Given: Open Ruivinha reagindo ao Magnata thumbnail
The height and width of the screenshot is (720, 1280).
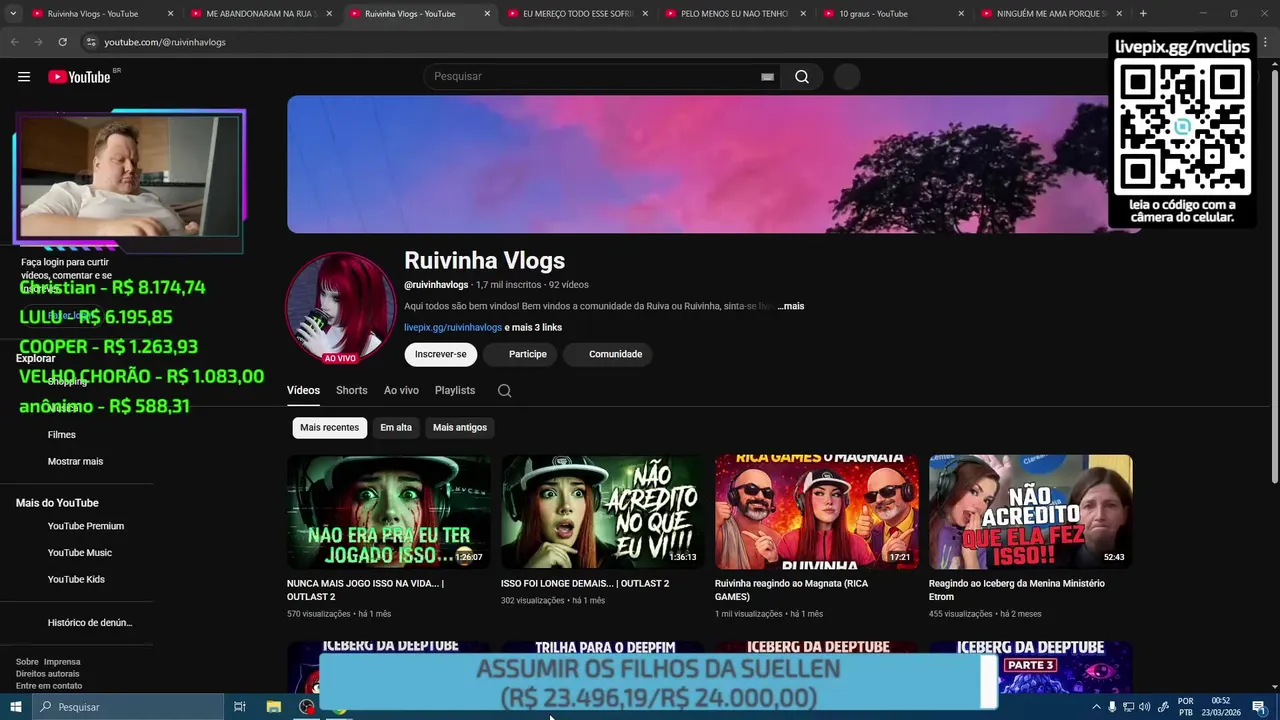Looking at the screenshot, I should pyautogui.click(x=817, y=512).
